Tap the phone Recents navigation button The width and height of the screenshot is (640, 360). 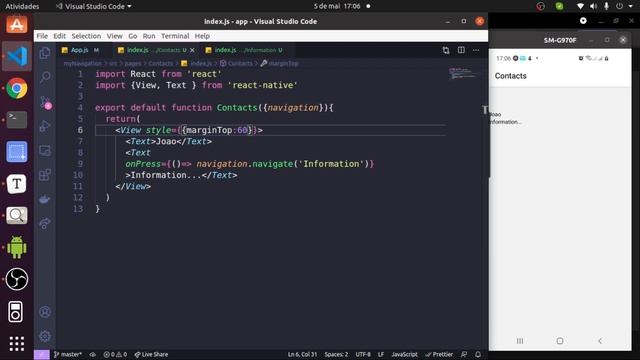pos(520,341)
